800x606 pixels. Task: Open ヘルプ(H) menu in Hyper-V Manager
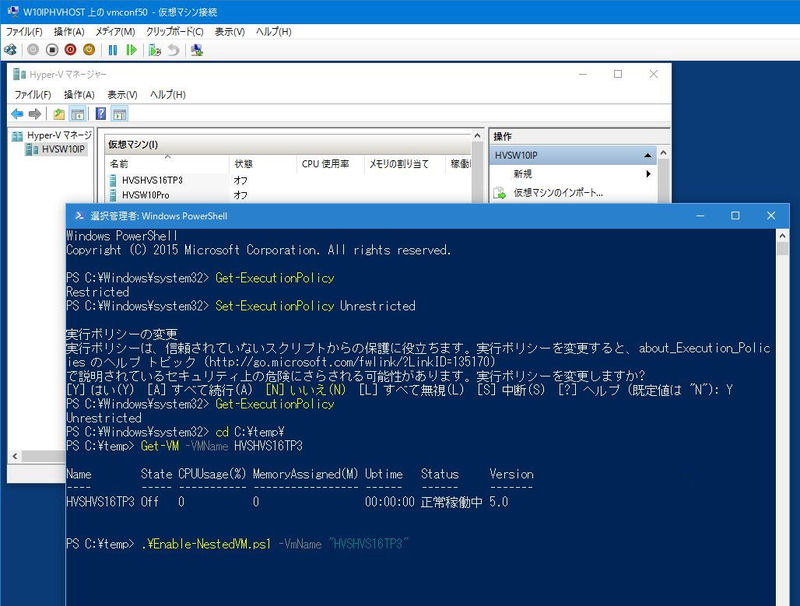(x=168, y=94)
